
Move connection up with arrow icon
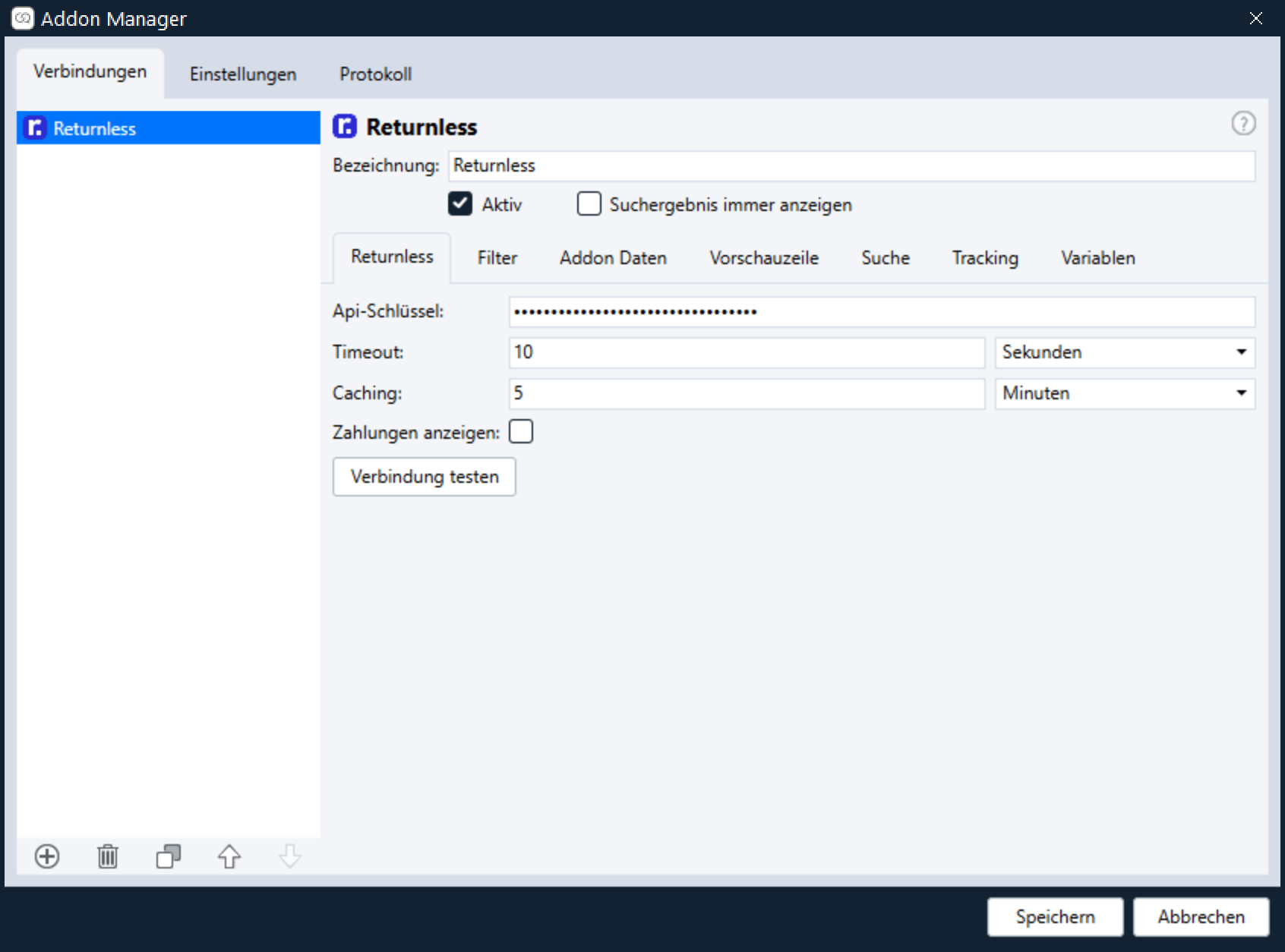(229, 856)
